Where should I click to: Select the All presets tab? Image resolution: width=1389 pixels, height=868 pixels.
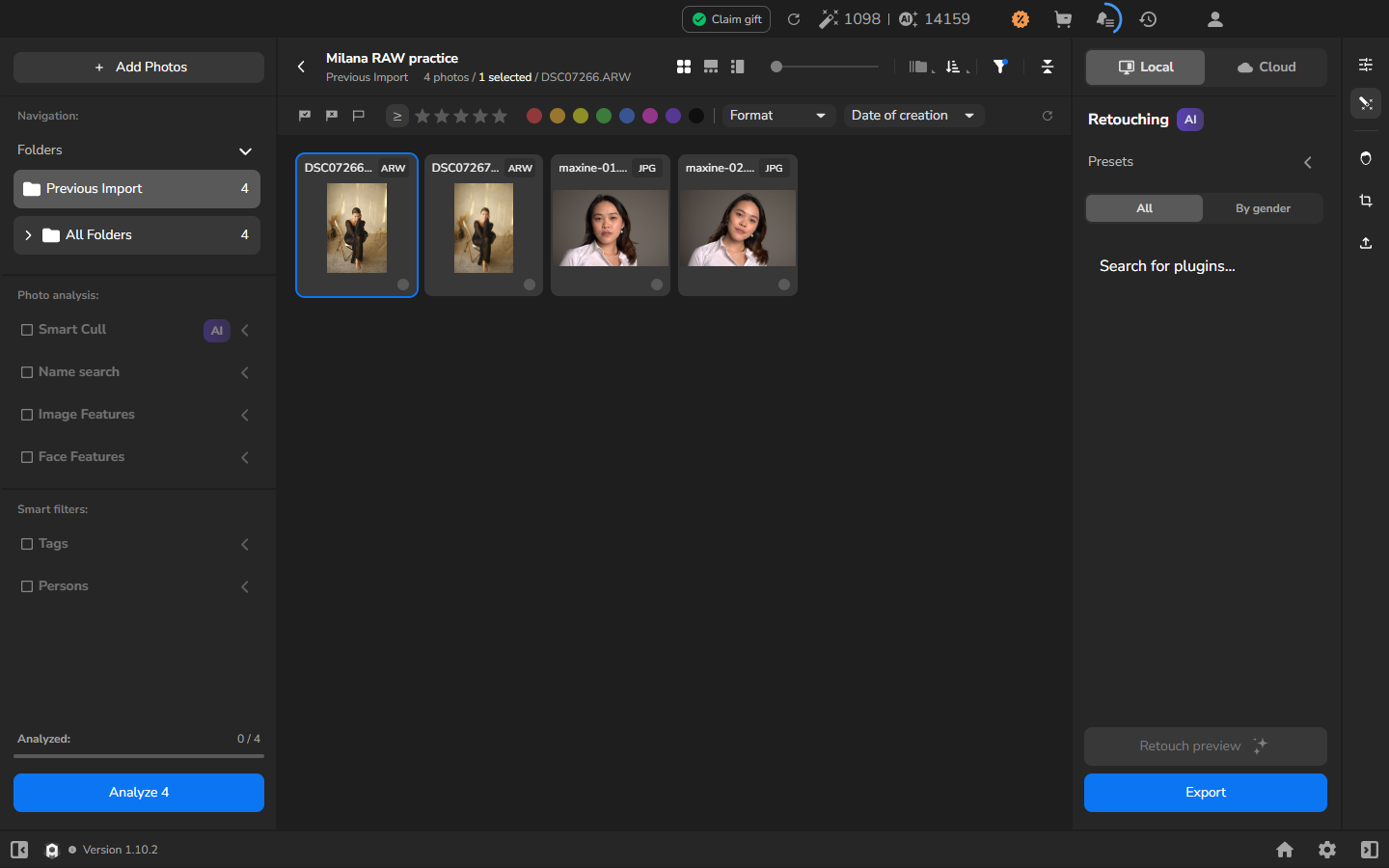(x=1144, y=208)
